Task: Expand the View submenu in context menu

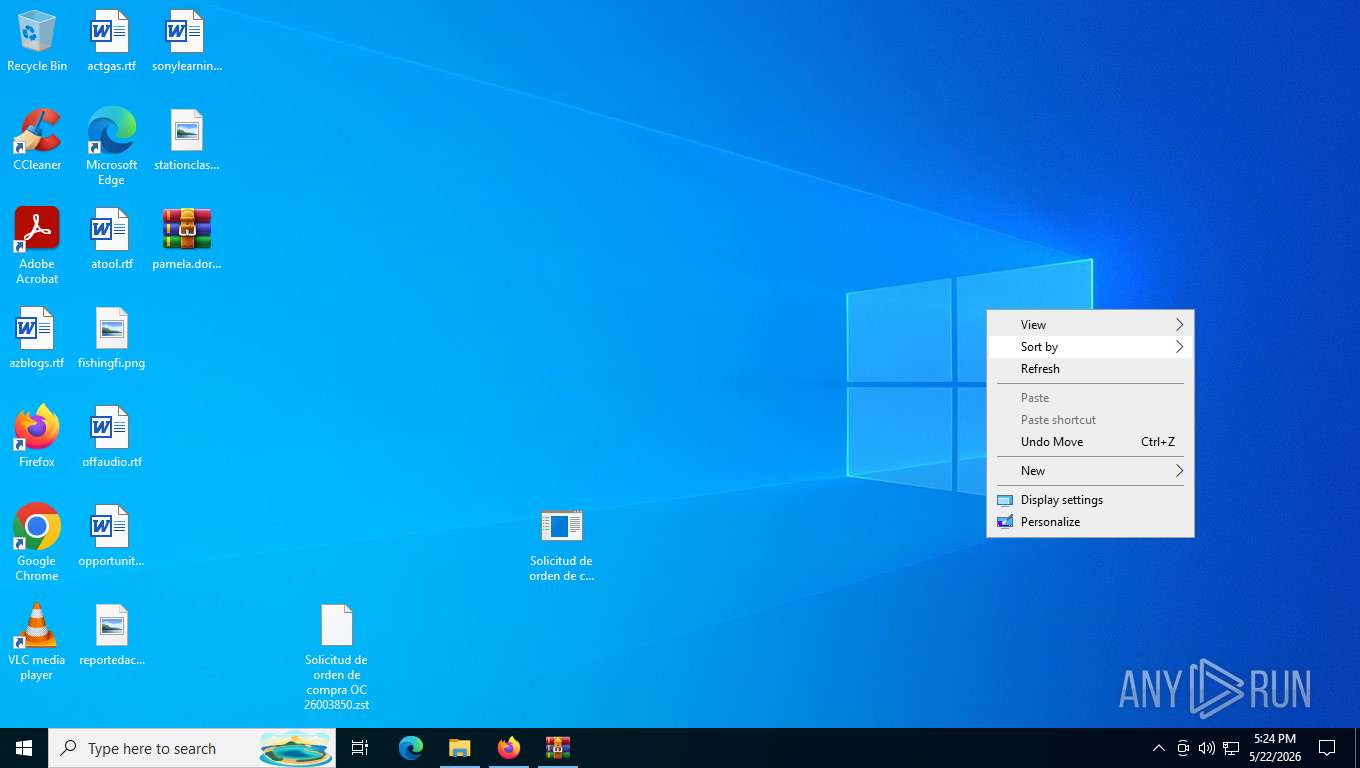Action: [1090, 324]
